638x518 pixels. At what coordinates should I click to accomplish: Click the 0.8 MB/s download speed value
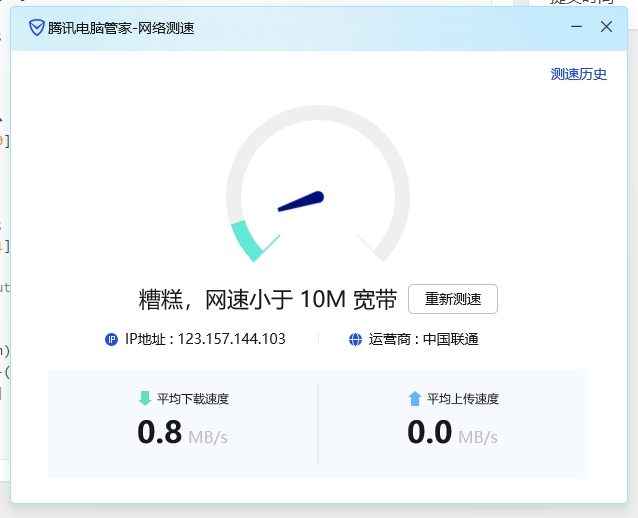182,433
